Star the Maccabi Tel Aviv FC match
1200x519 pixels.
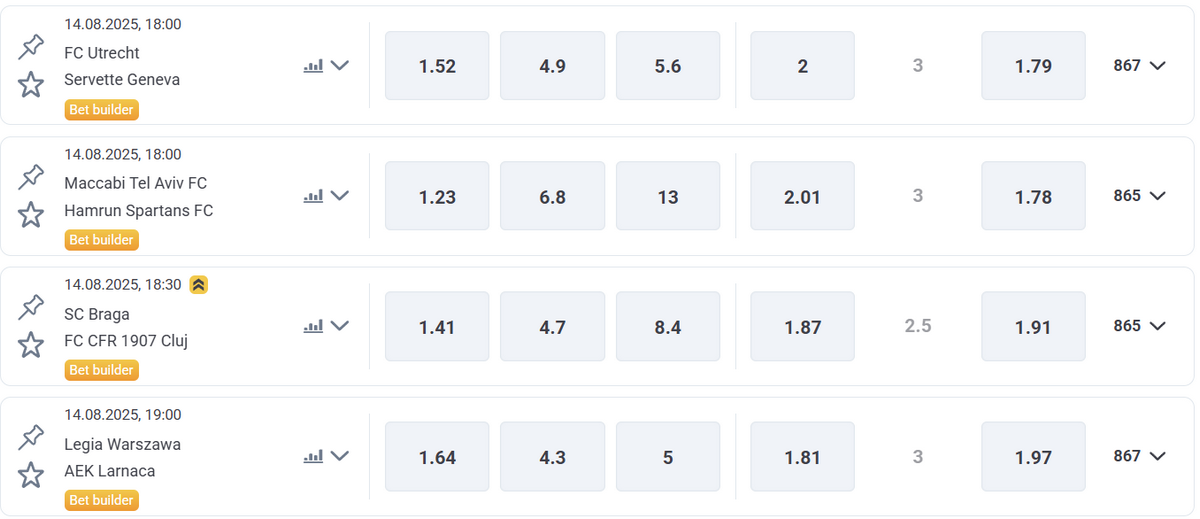[31, 215]
